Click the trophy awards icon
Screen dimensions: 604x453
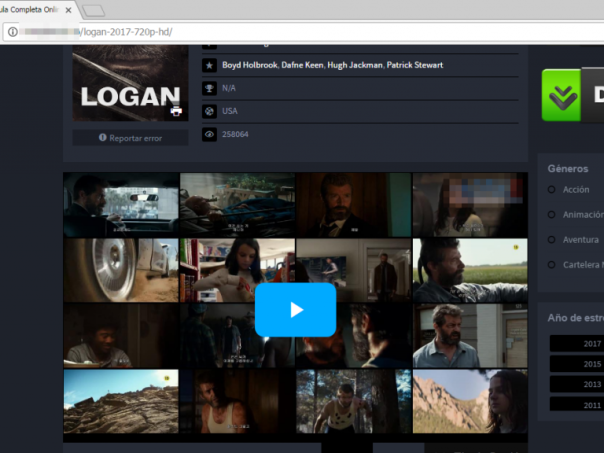[209, 88]
